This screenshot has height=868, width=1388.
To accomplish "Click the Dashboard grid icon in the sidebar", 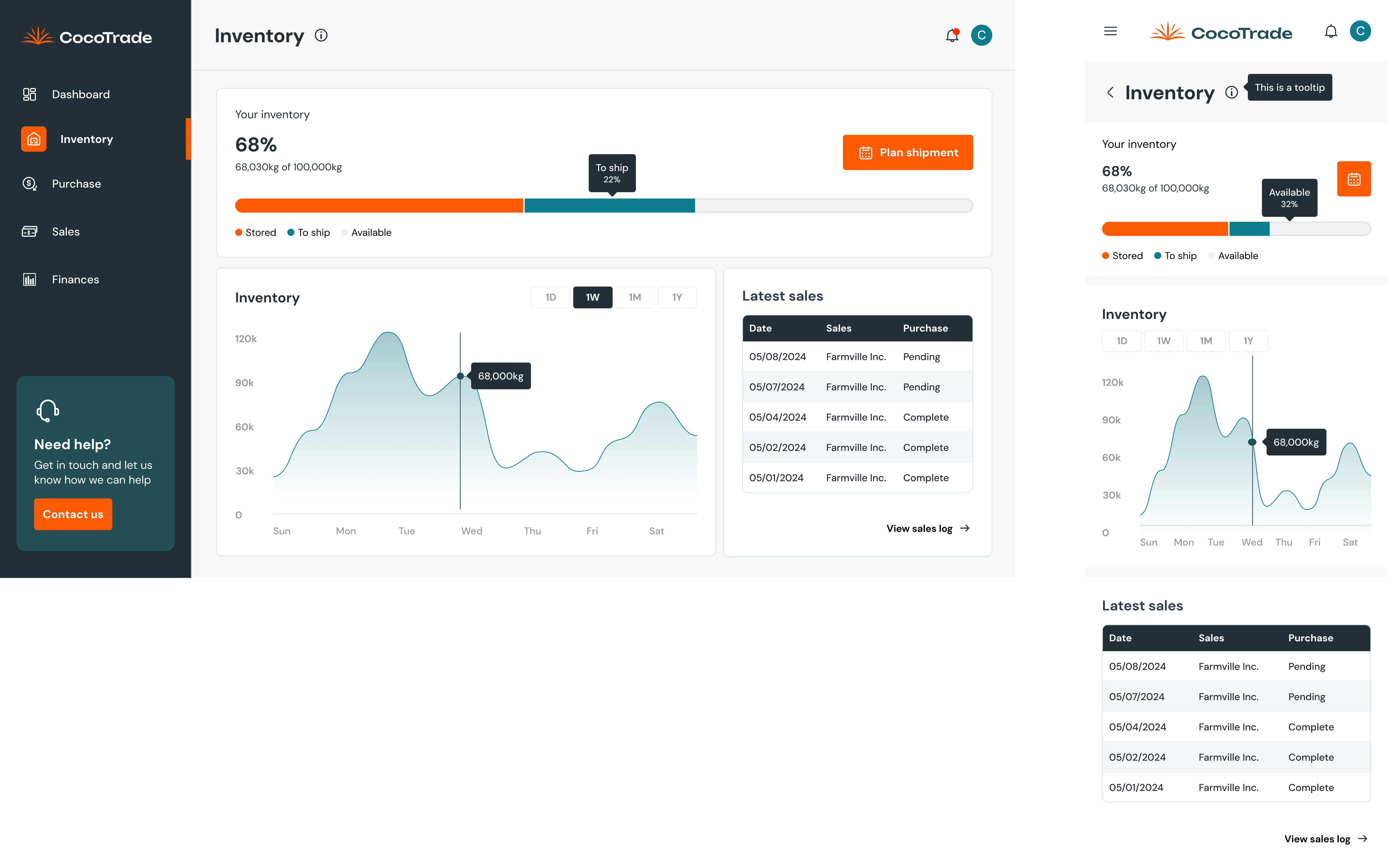I will pyautogui.click(x=29, y=94).
